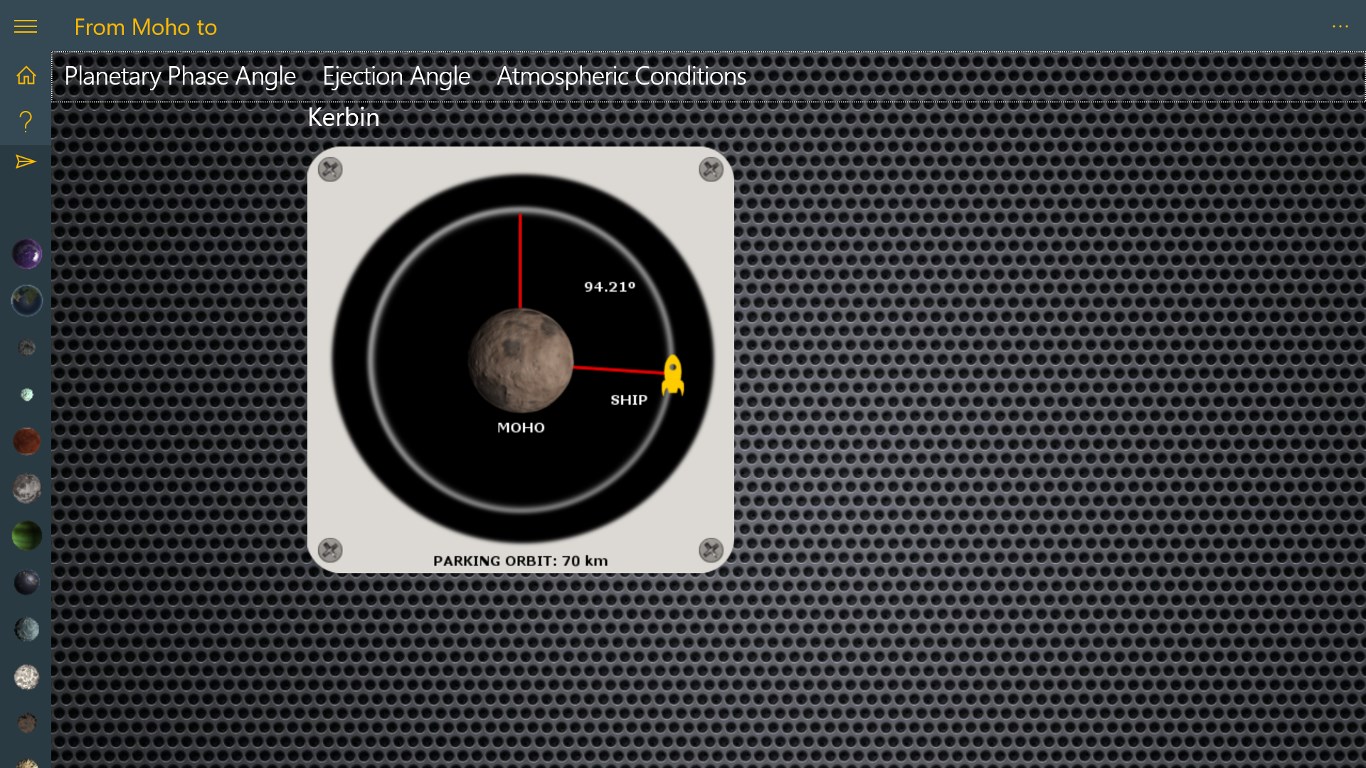This screenshot has width=1366, height=768.
Task: Choose the purple Eve planet icon
Action: [x=27, y=254]
